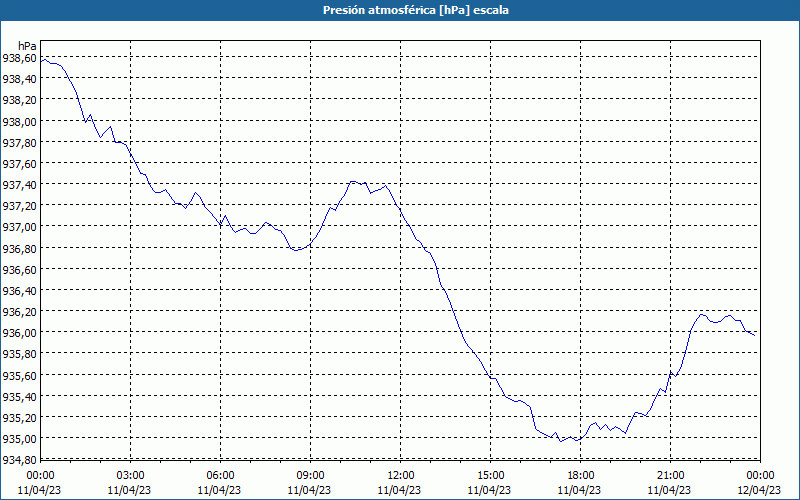This screenshot has height=500, width=800.
Task: Click the 11/04/23 date under 12:00
Action: point(399,490)
